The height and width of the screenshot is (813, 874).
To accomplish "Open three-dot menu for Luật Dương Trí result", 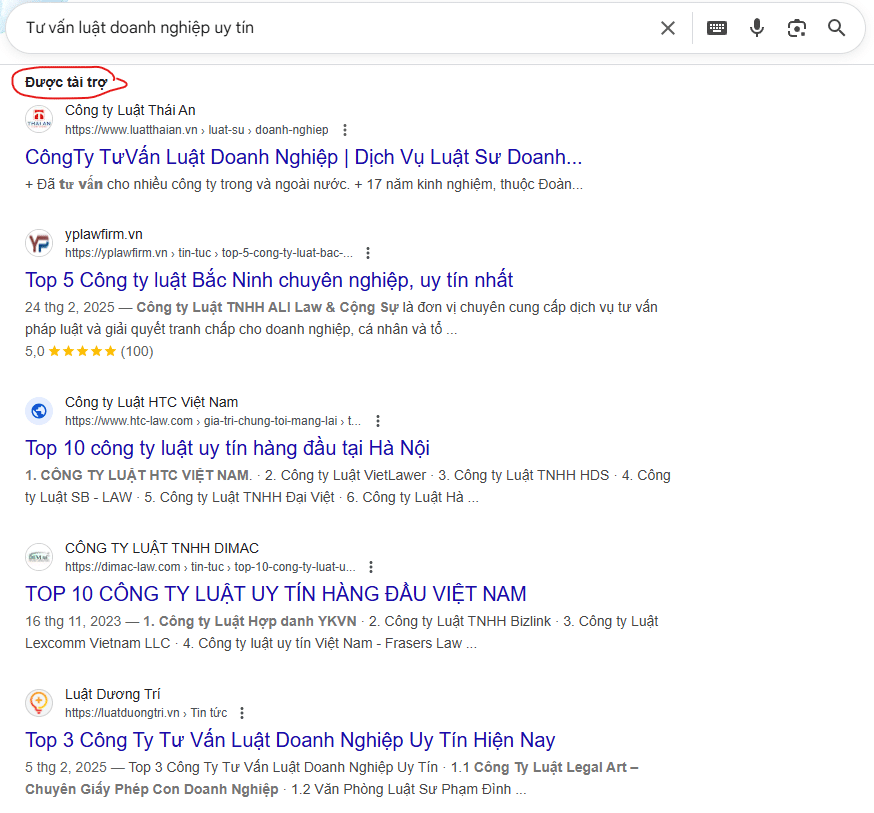I will (242, 713).
